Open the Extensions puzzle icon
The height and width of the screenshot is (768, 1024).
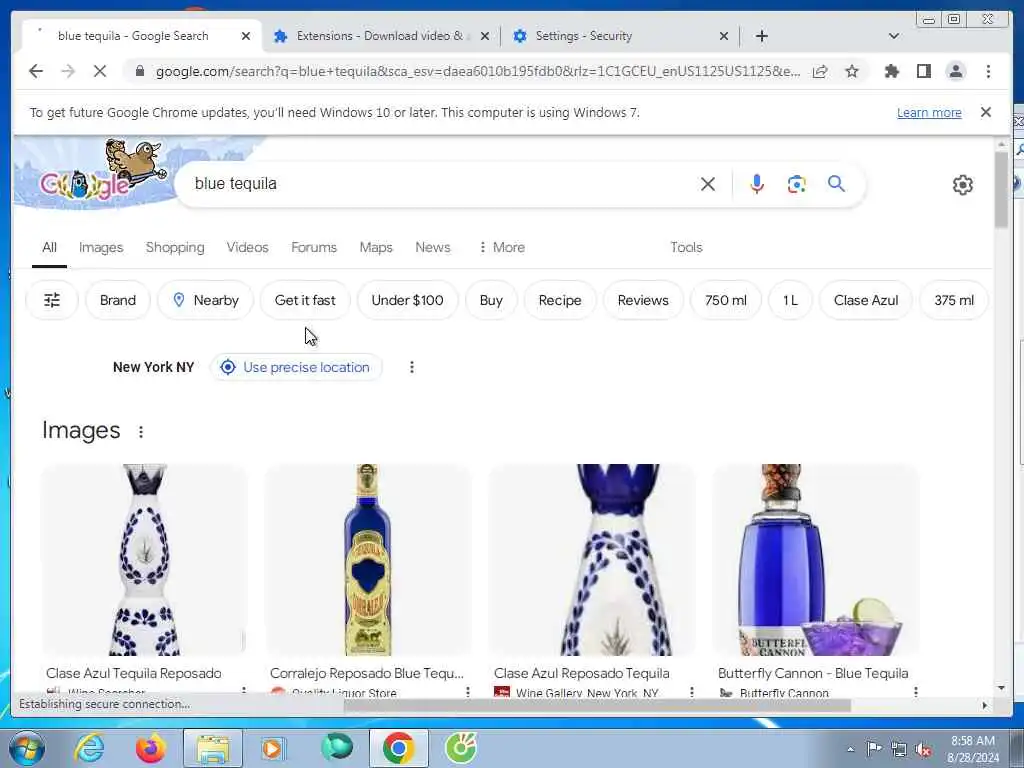(x=891, y=71)
